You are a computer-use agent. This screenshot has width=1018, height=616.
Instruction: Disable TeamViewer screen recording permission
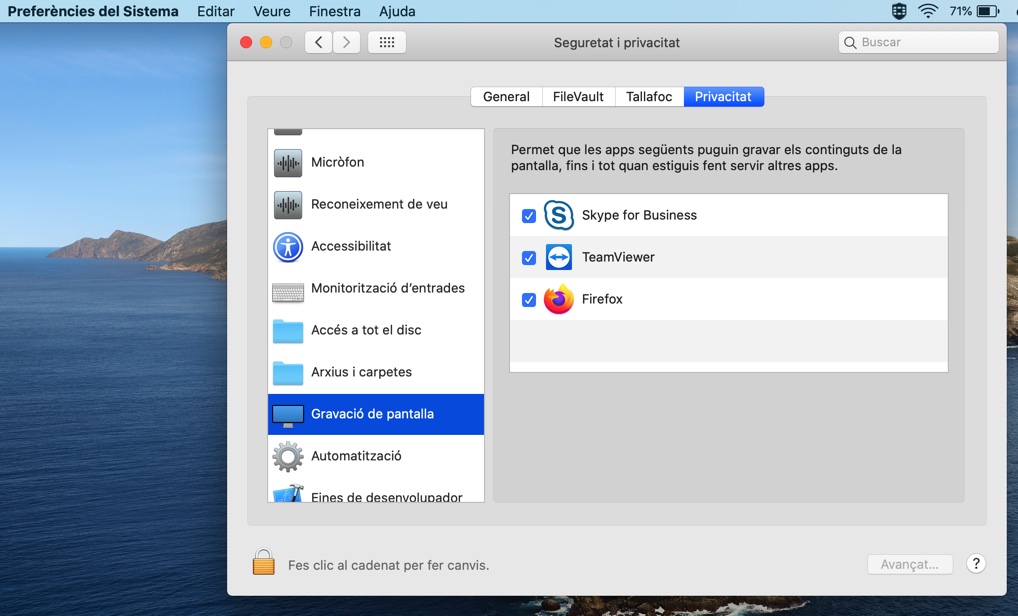(x=529, y=258)
